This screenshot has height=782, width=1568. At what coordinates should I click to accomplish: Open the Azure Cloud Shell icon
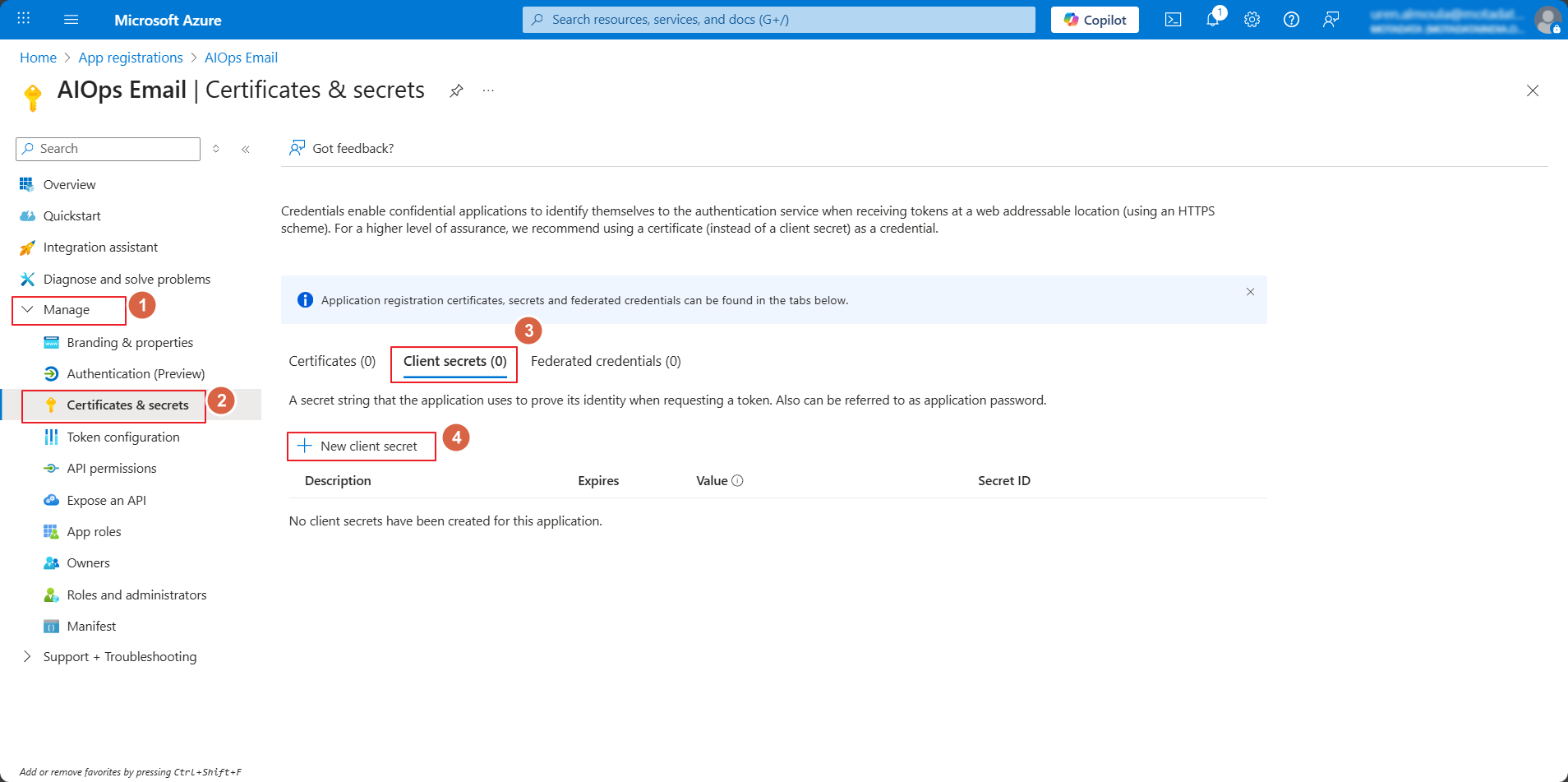1173,20
